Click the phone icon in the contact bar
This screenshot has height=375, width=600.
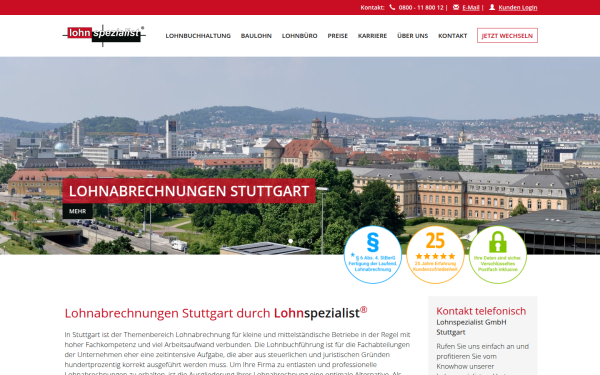pos(392,7)
